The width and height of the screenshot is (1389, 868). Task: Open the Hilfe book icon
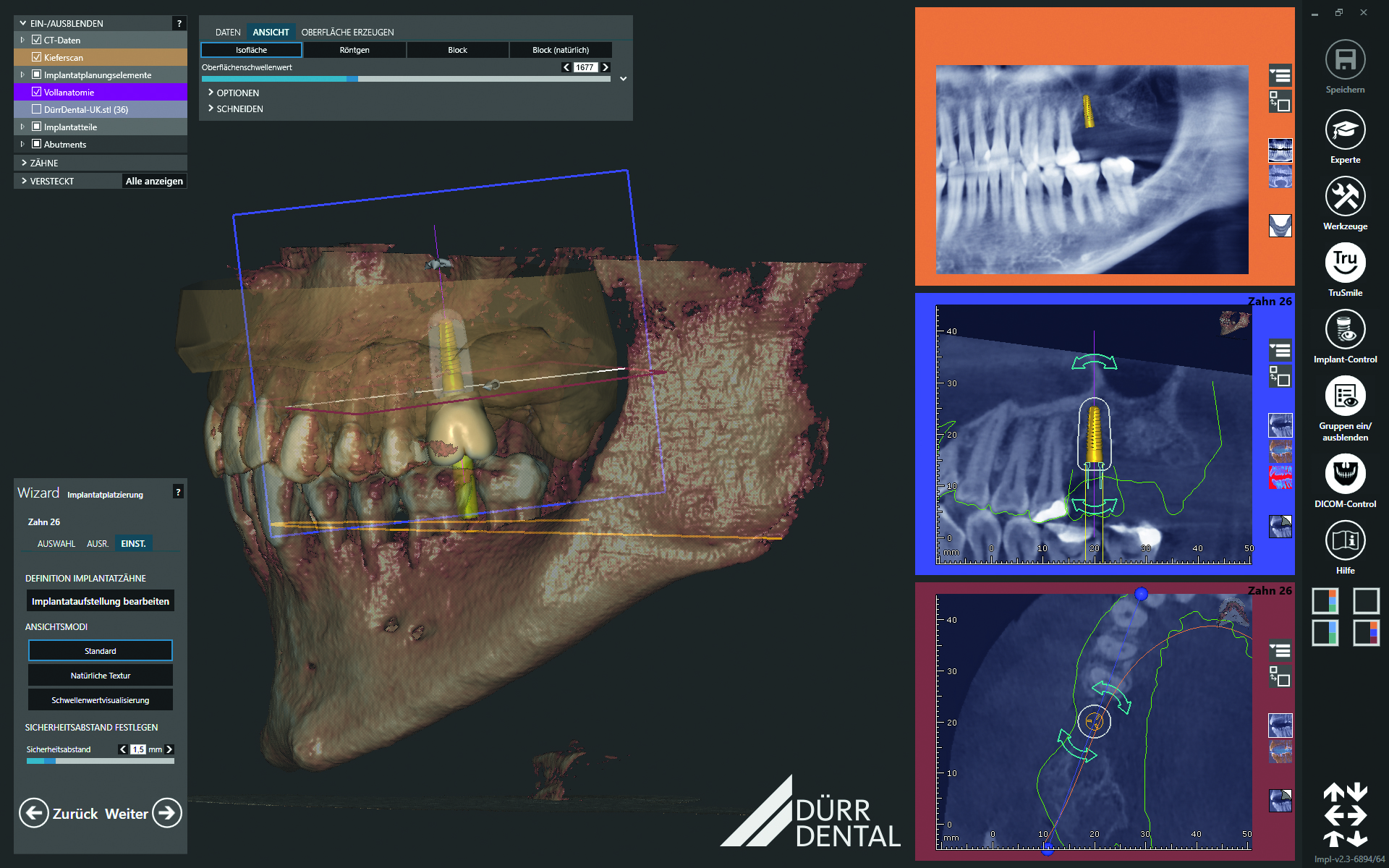[x=1345, y=541]
